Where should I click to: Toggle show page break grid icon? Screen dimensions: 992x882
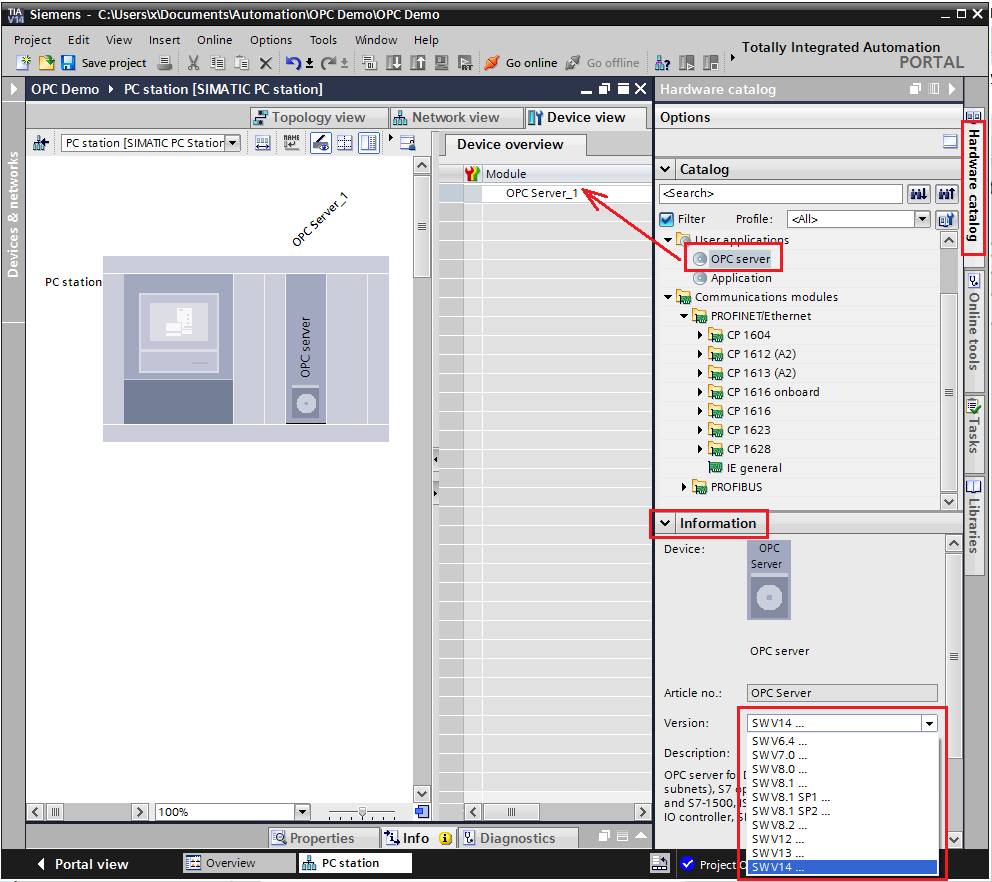click(345, 143)
